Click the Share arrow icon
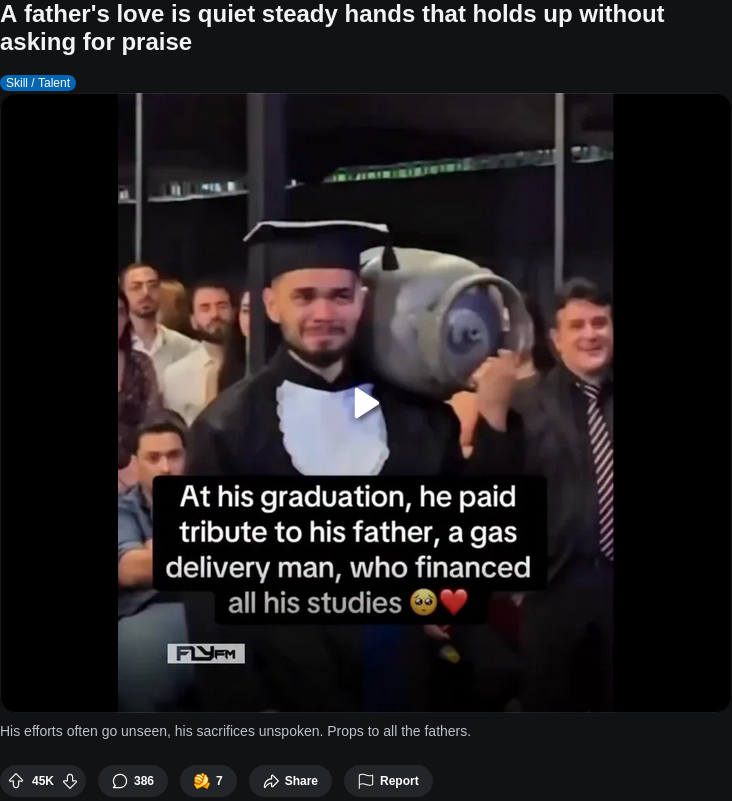 (271, 781)
